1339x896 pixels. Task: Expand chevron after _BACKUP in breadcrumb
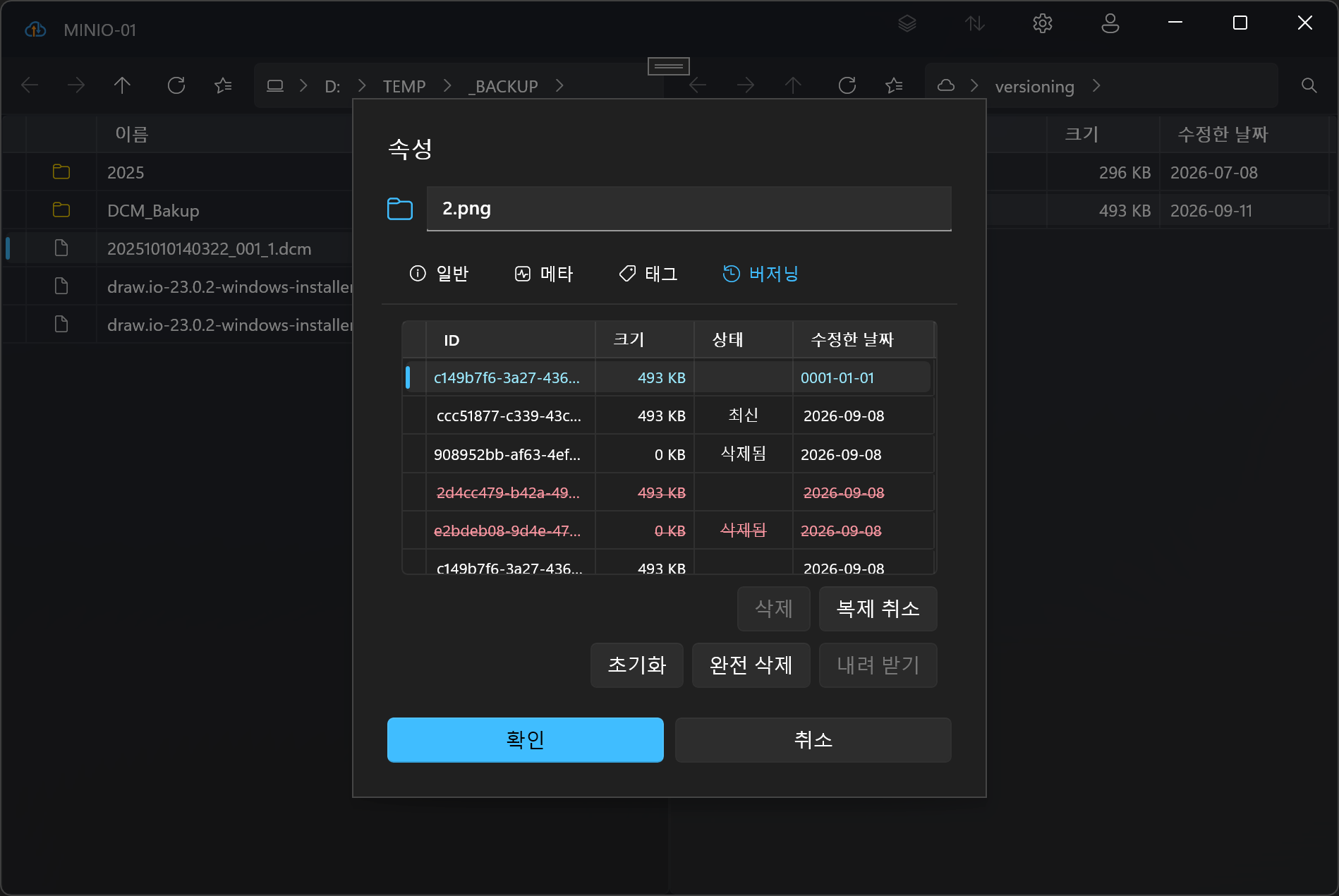tap(559, 85)
